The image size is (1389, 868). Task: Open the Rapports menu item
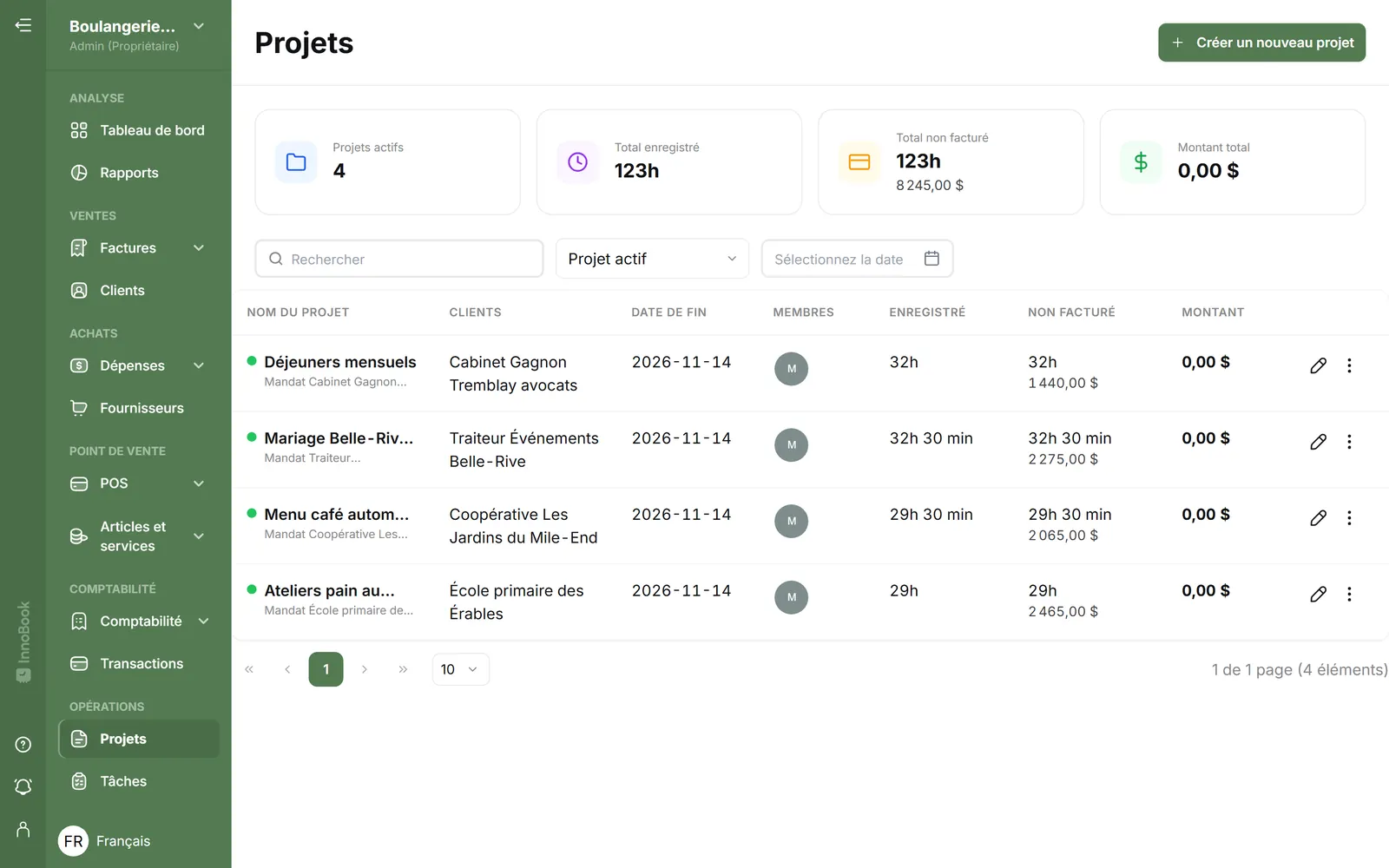(139, 173)
